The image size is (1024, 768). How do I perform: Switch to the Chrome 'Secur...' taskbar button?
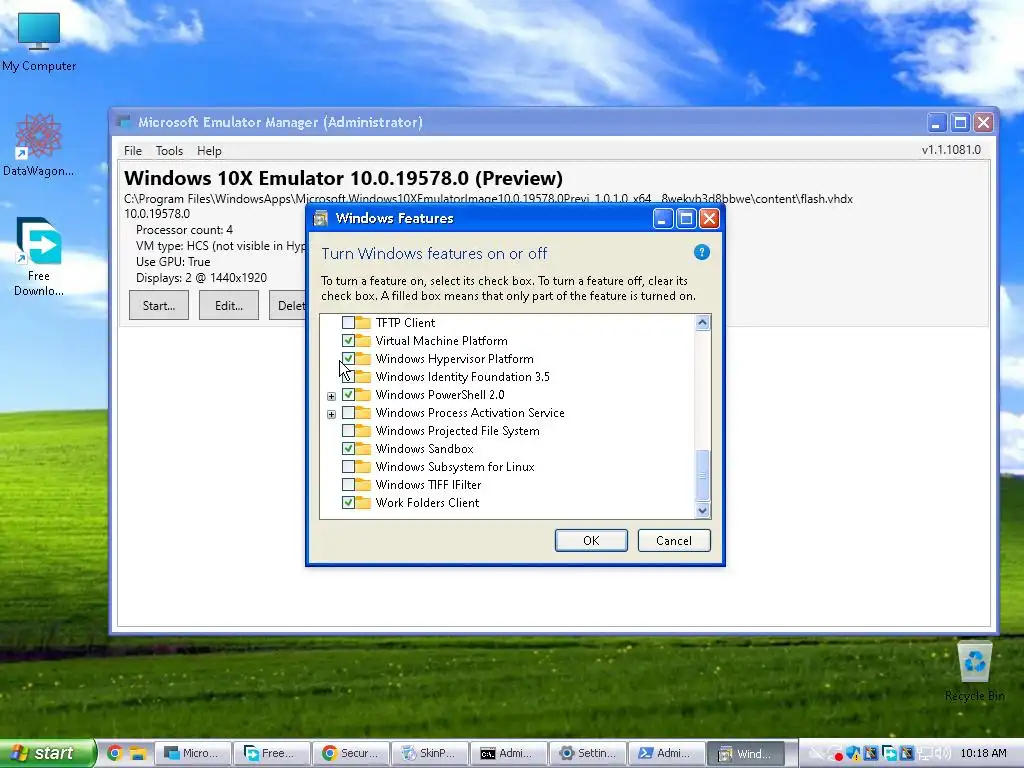(350, 753)
